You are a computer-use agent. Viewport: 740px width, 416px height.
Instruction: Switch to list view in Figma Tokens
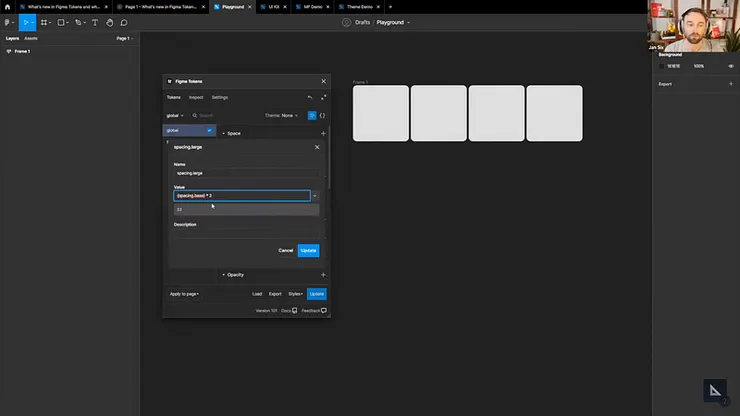click(311, 116)
